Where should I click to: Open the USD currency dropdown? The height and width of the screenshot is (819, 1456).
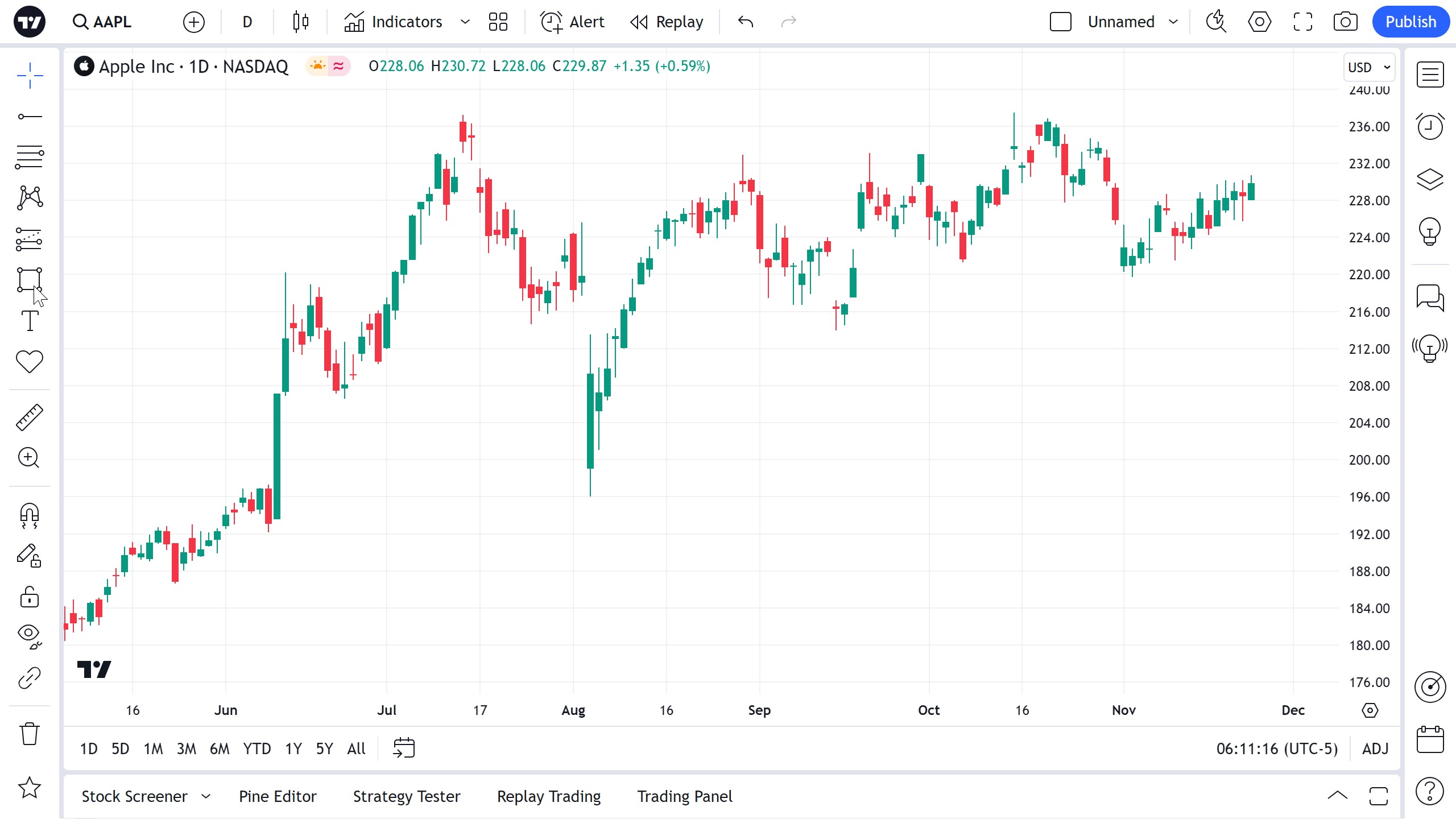pyautogui.click(x=1368, y=67)
